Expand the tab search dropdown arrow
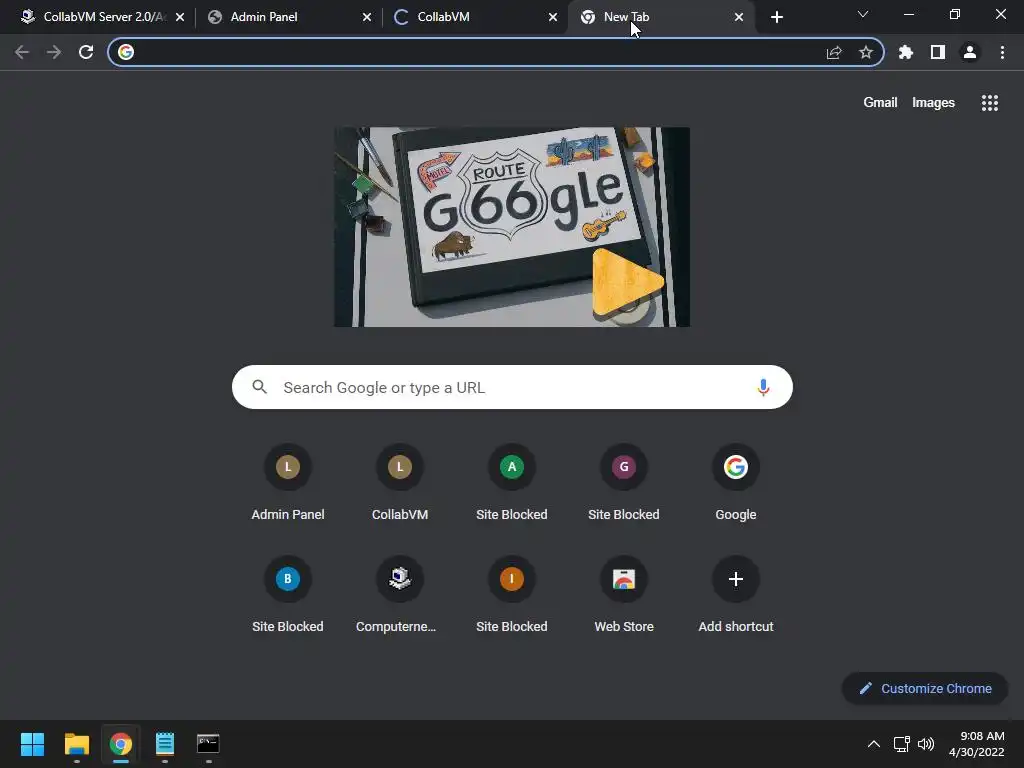1024x768 pixels. 863,14
